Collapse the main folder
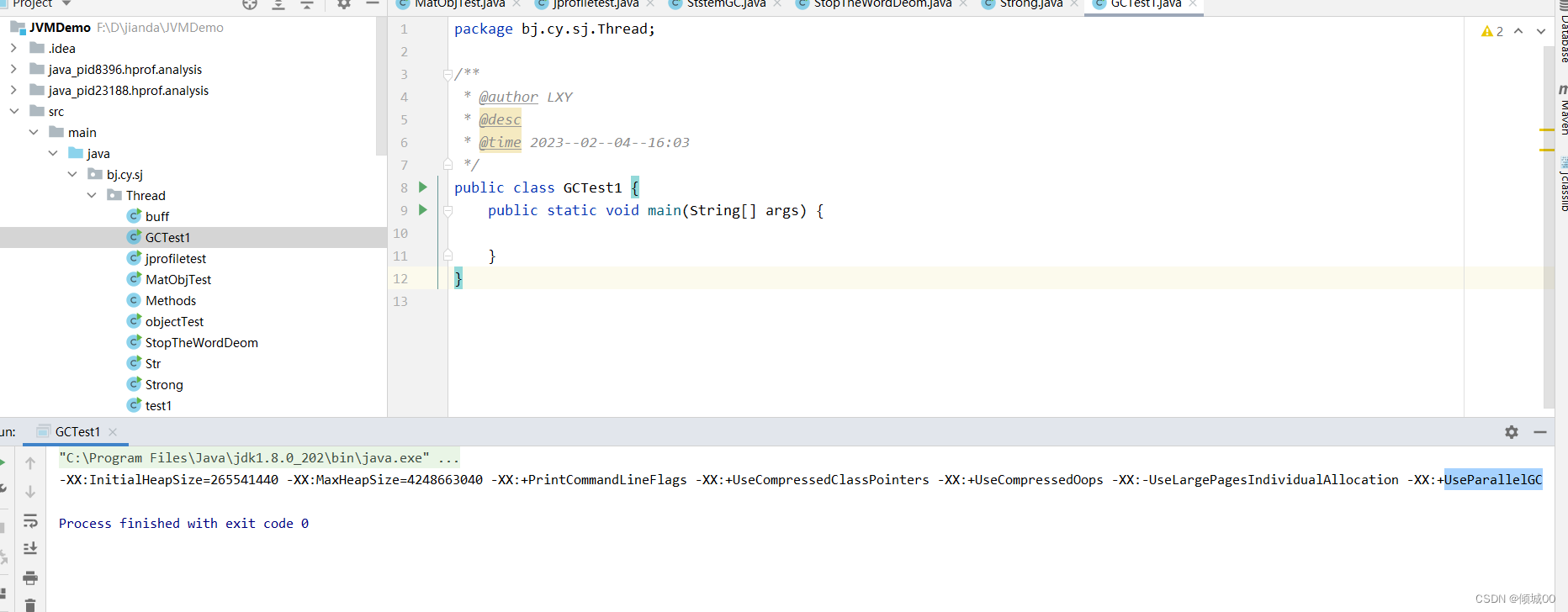 [34, 132]
